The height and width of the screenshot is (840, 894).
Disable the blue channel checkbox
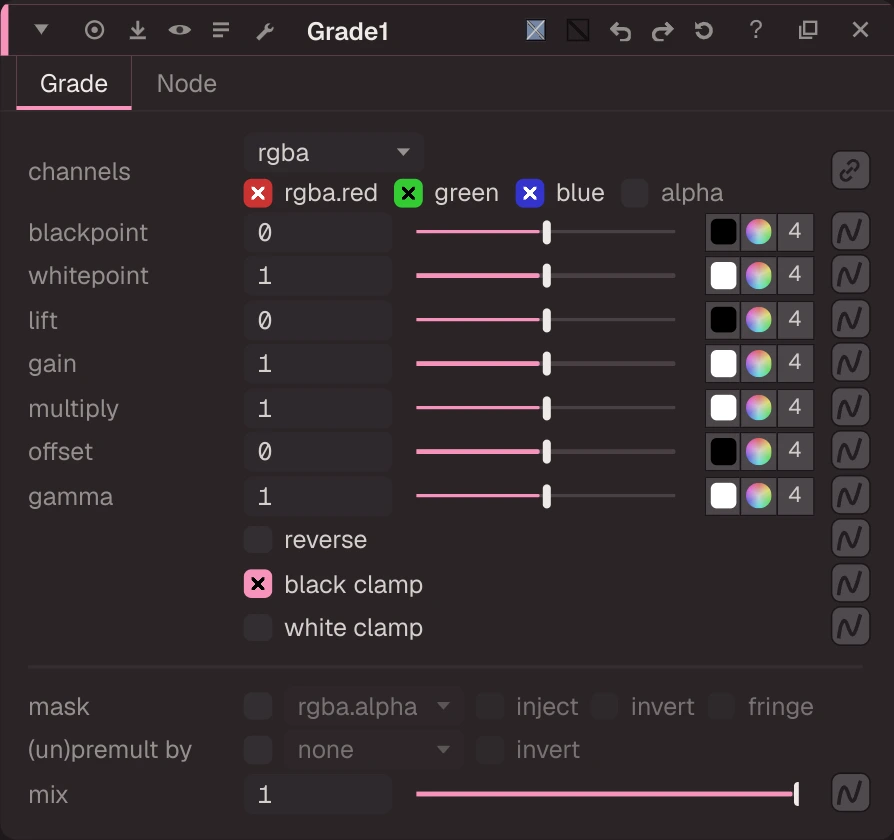pyautogui.click(x=530, y=193)
